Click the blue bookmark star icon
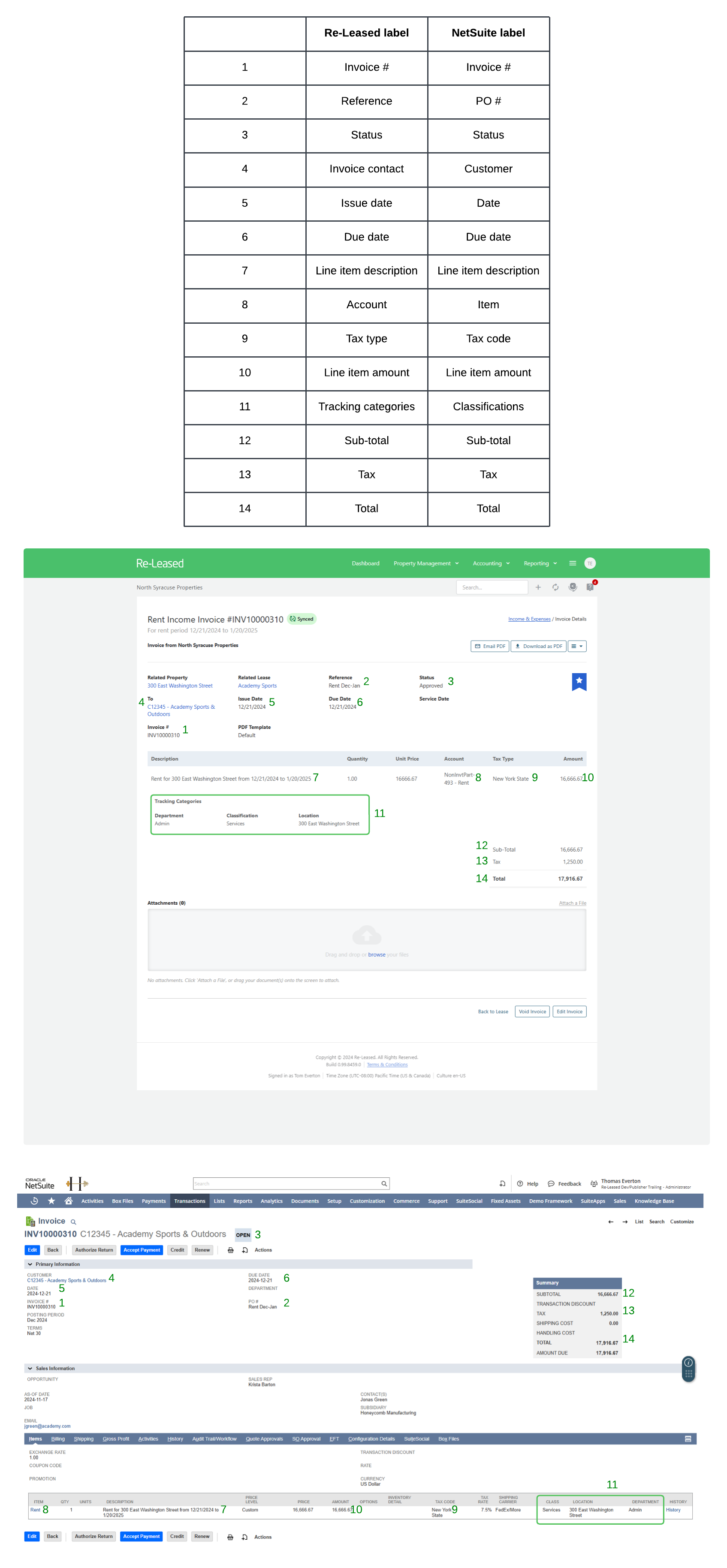Screen dimensions: 727x1568 pyautogui.click(x=579, y=682)
